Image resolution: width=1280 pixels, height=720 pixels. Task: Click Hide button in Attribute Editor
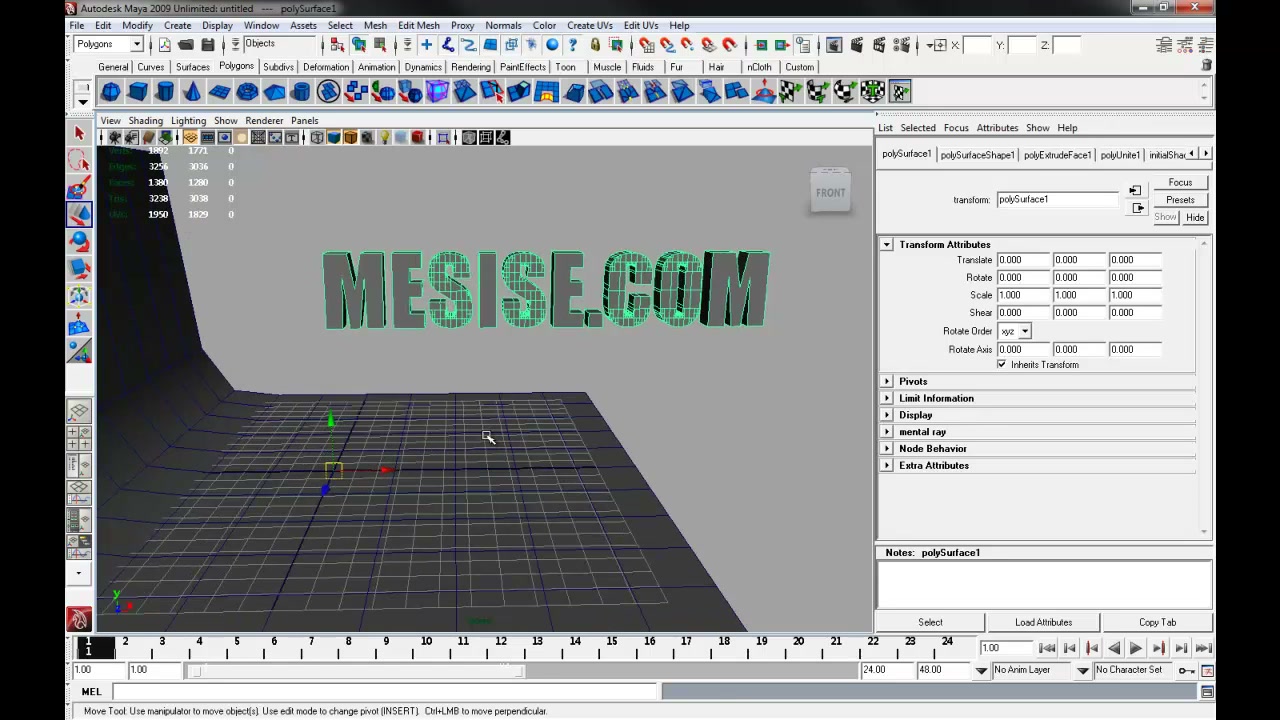coord(1195,217)
